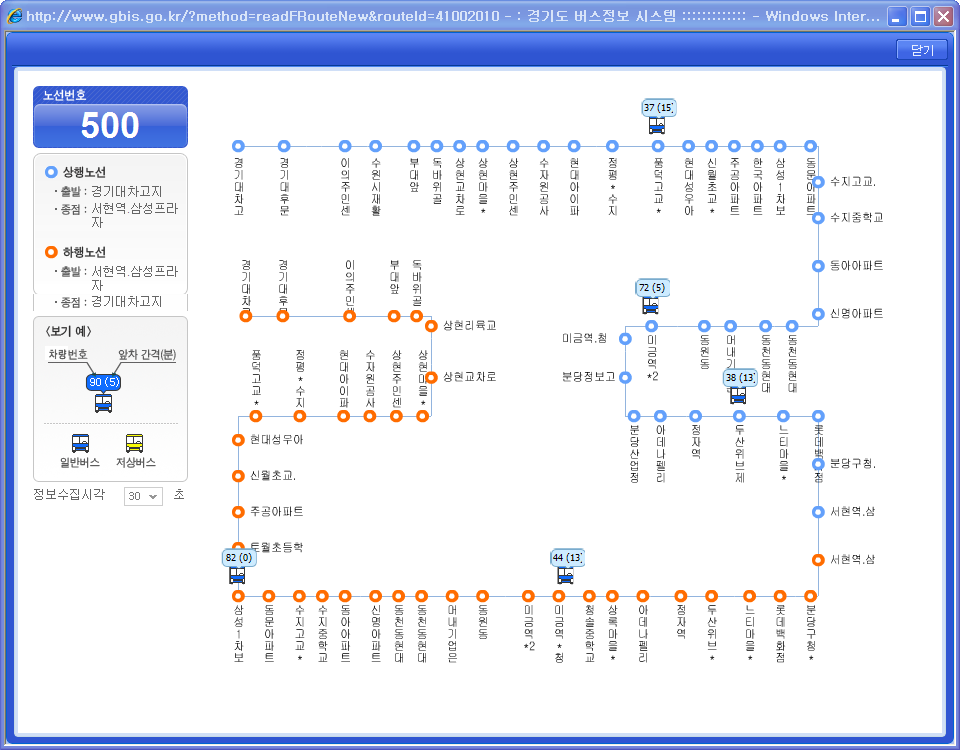Select orange stop marker for 수지고교*
Viewport: 960px width, 750px height.
pos(299,596)
